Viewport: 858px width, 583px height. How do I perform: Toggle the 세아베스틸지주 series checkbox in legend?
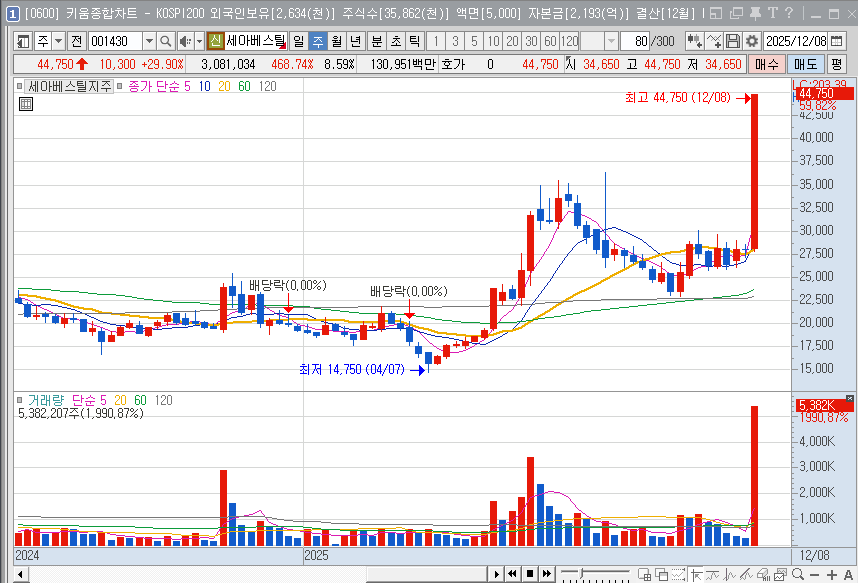[x=20, y=86]
